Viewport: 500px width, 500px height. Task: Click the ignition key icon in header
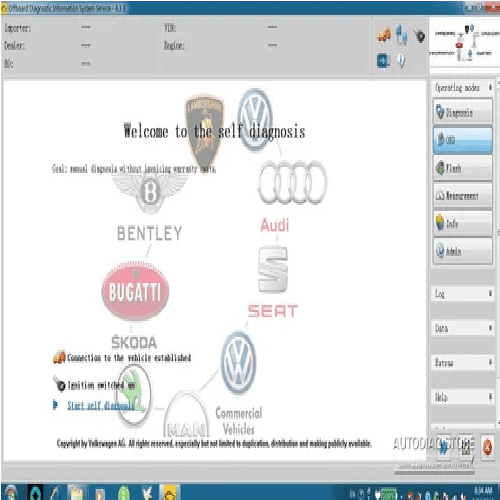click(x=419, y=35)
